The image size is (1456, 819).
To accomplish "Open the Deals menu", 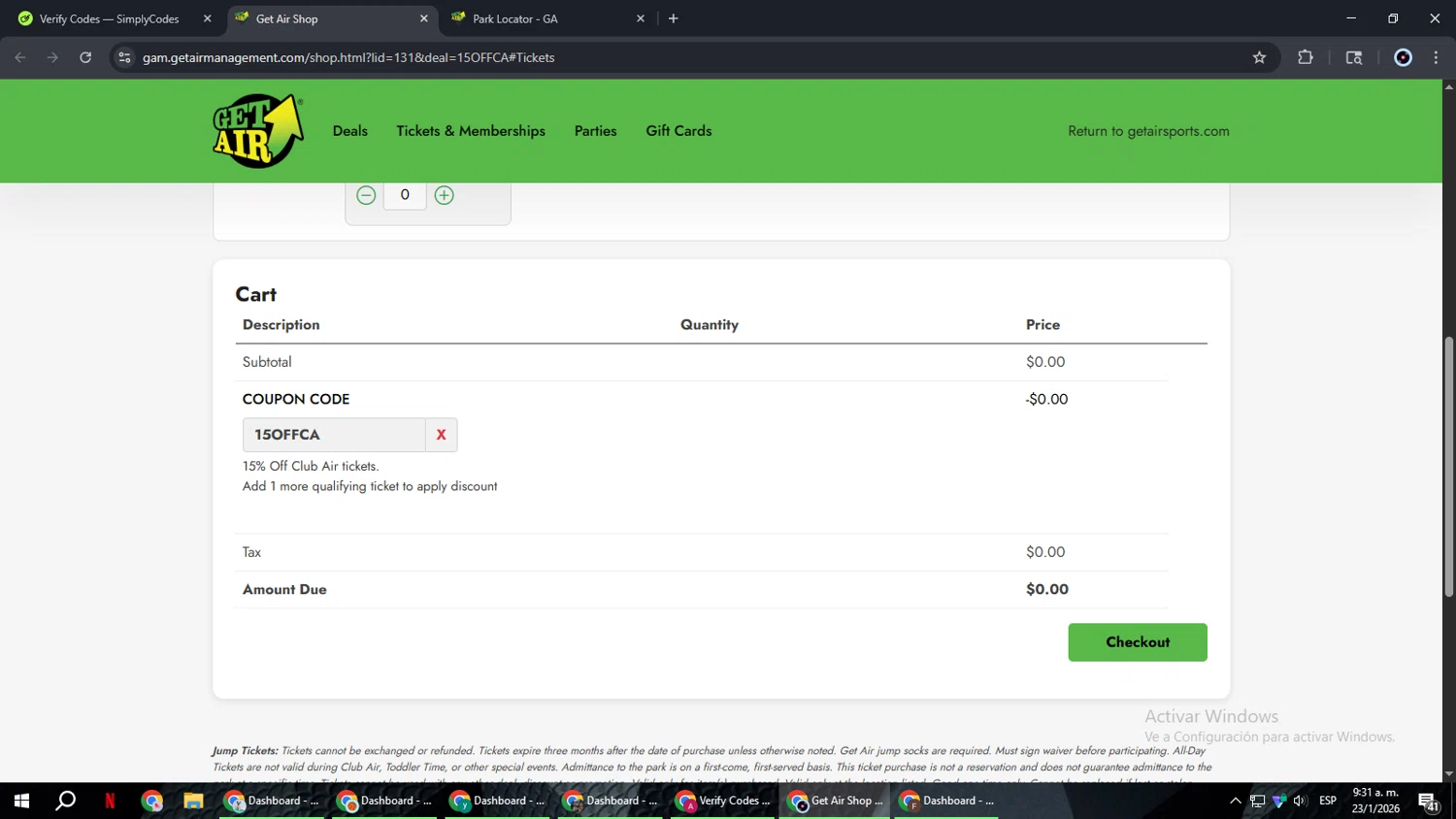I will (350, 131).
